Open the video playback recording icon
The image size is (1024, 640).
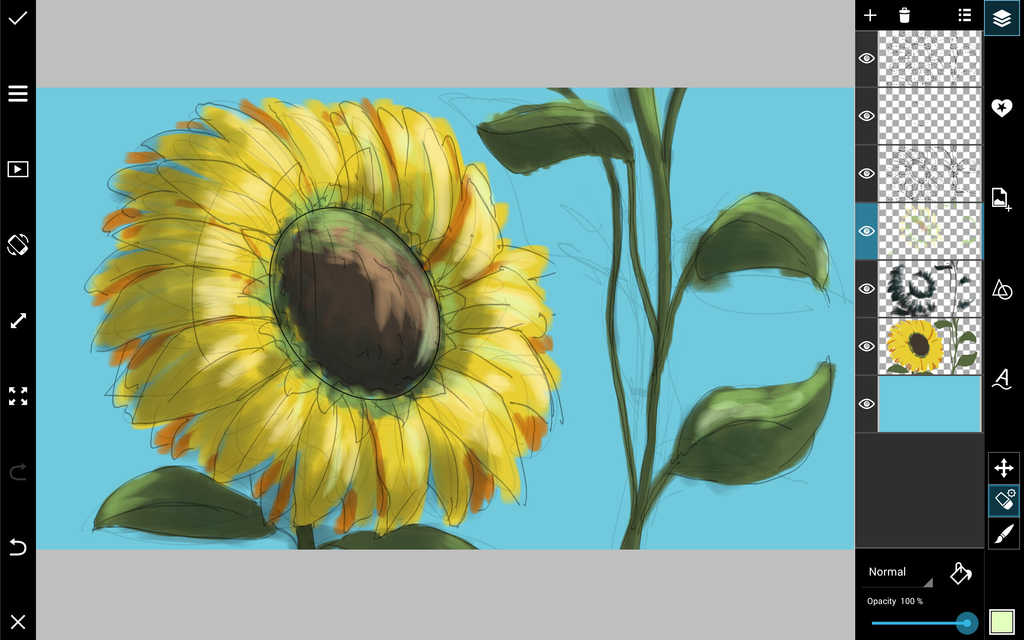click(x=18, y=169)
